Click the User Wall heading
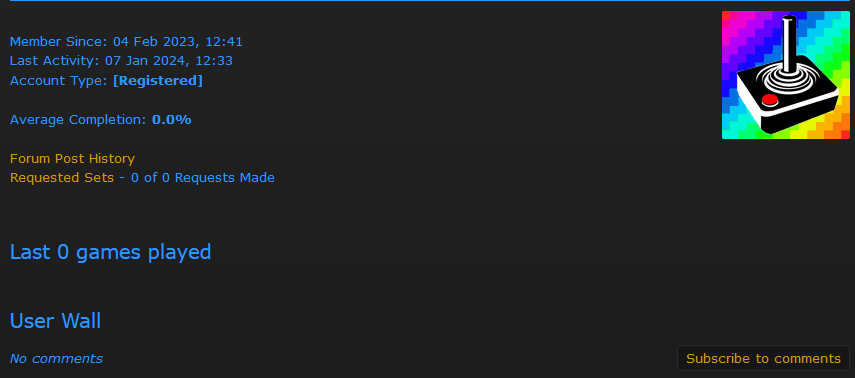Image resolution: width=855 pixels, height=378 pixels. tap(56, 321)
